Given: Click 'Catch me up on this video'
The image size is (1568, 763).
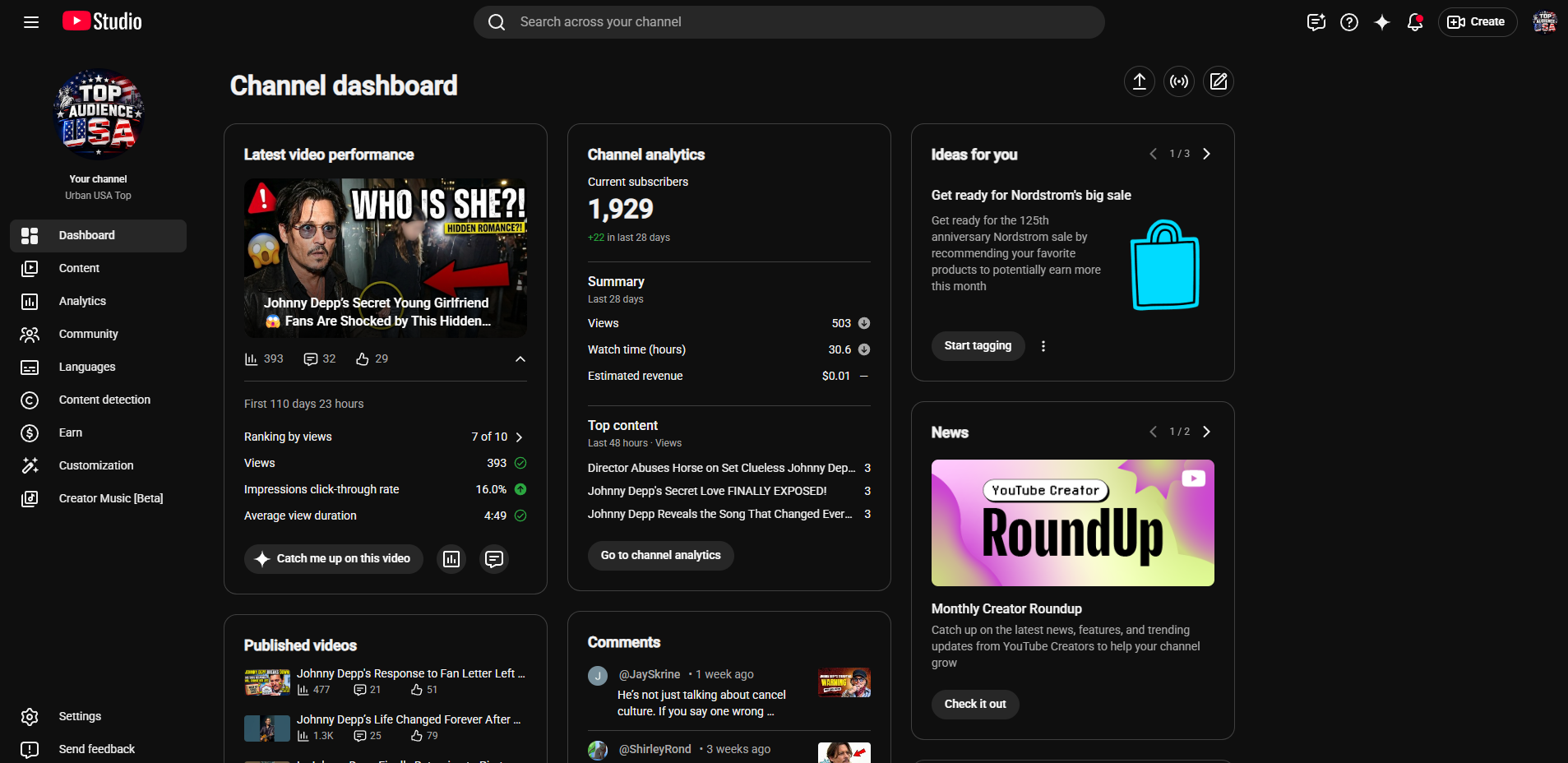Looking at the screenshot, I should 334,559.
